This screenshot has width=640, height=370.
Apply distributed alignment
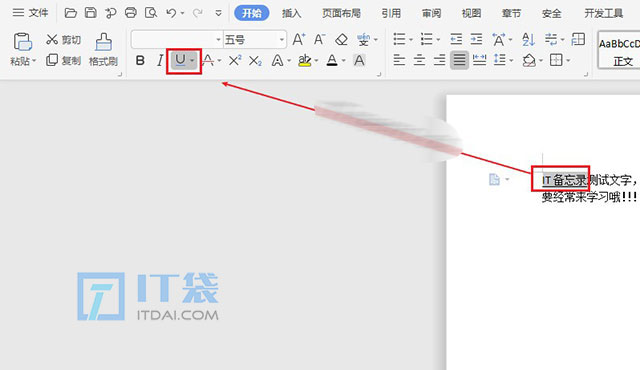pyautogui.click(x=479, y=61)
